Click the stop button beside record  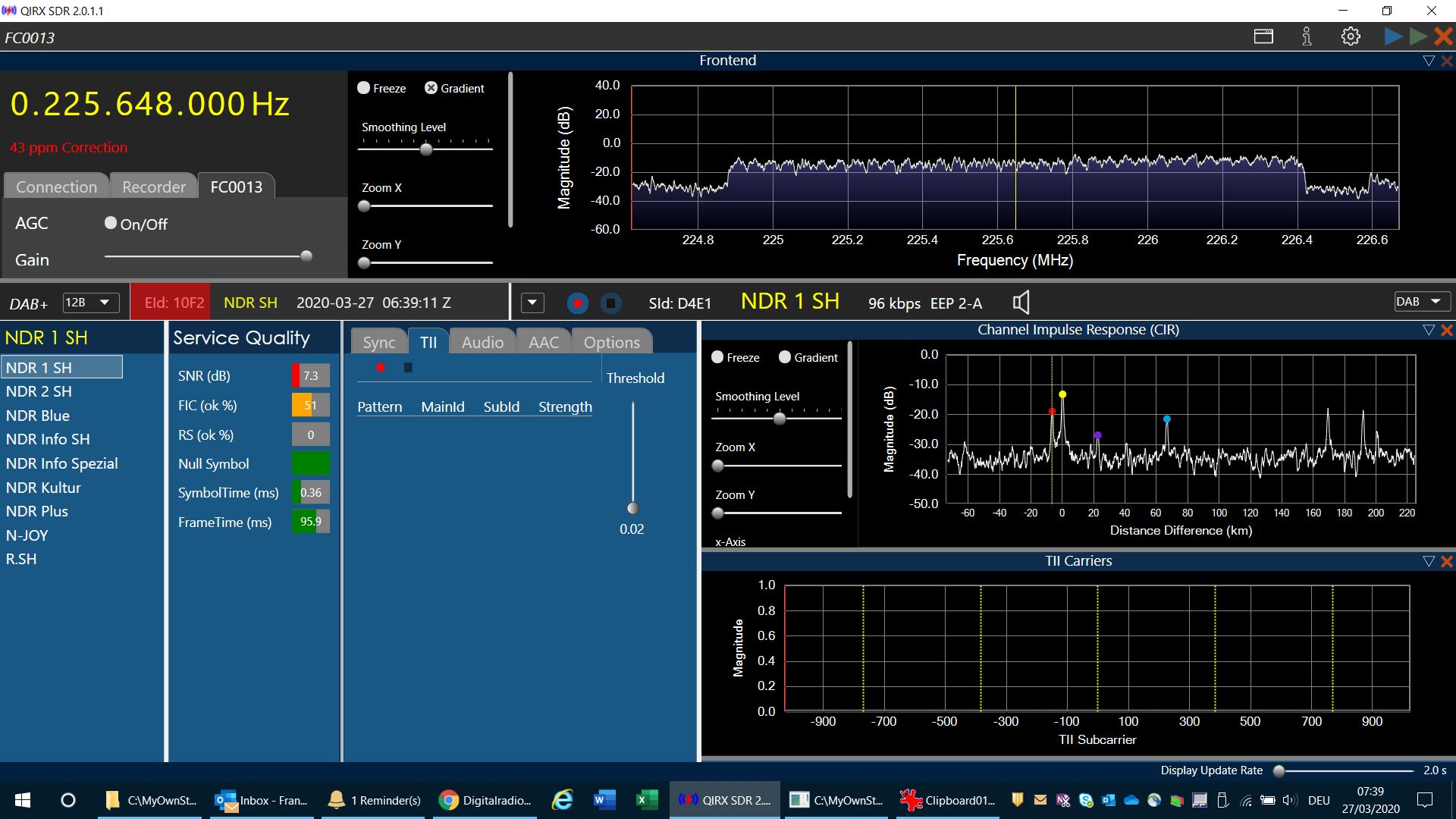point(610,303)
